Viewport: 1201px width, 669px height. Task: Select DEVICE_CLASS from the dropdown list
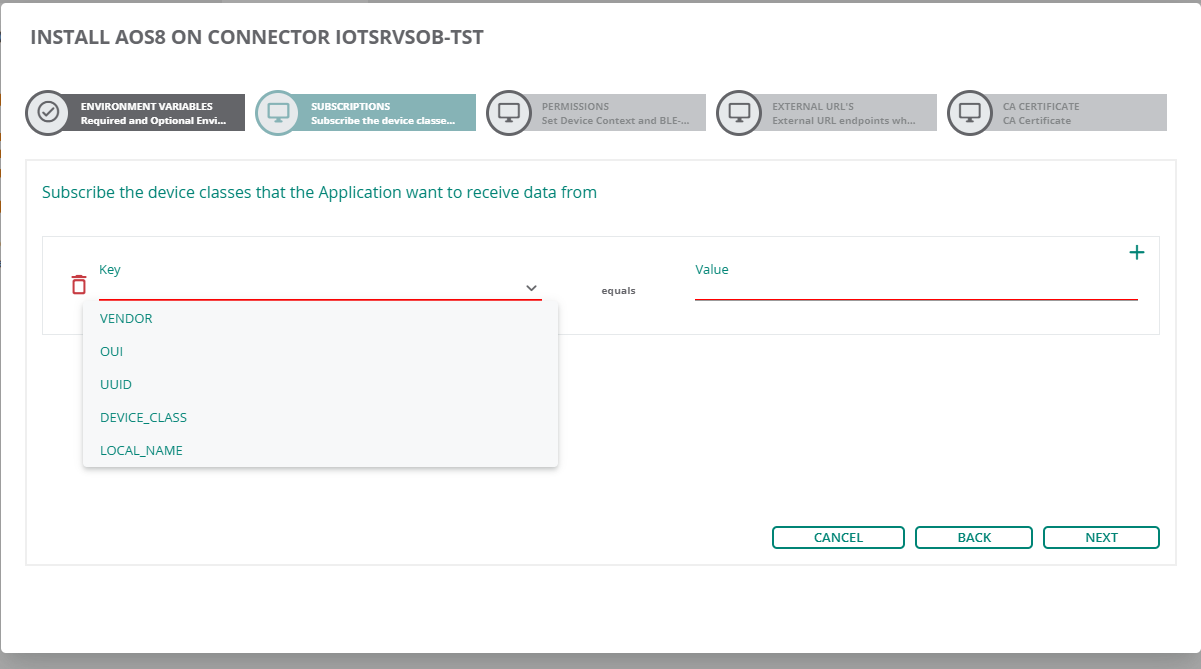point(143,417)
